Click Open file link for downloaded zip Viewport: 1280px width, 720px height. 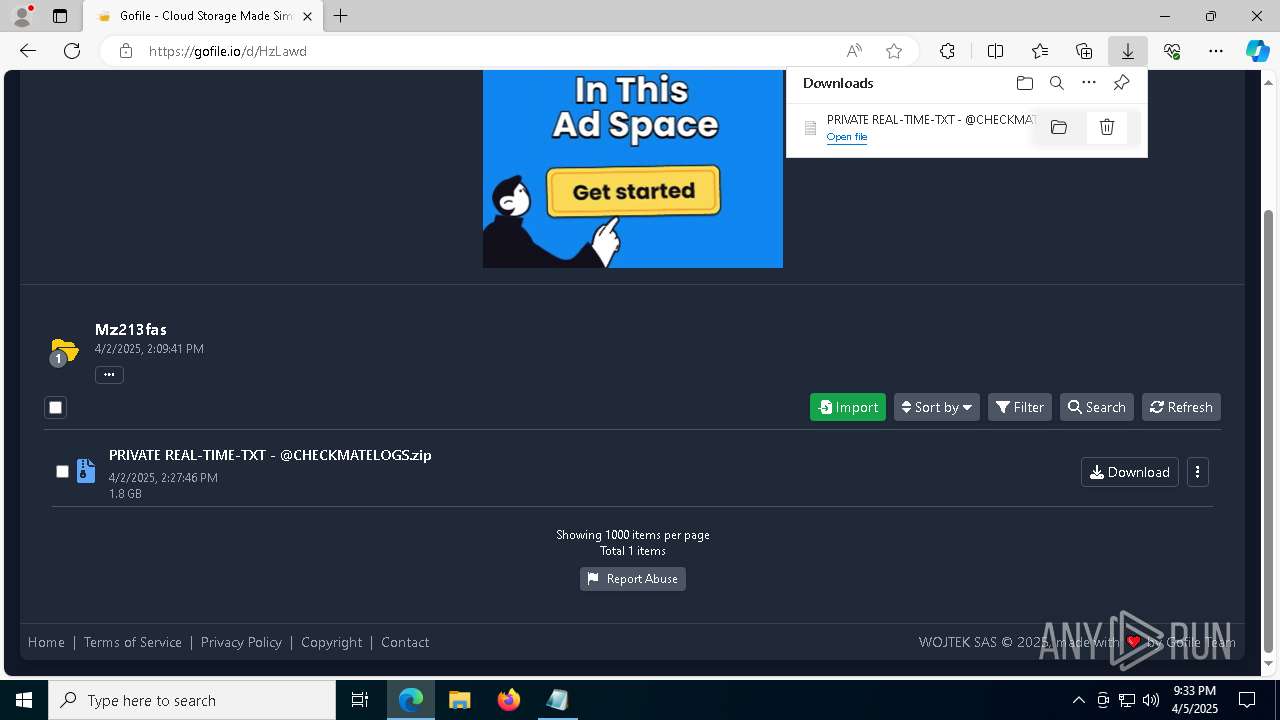(847, 137)
